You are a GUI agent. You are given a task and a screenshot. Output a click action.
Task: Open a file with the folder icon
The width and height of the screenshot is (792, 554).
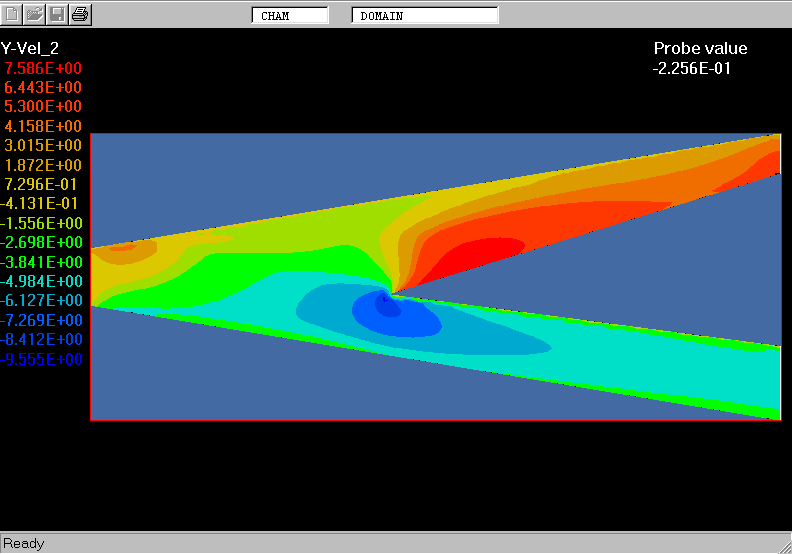(35, 14)
